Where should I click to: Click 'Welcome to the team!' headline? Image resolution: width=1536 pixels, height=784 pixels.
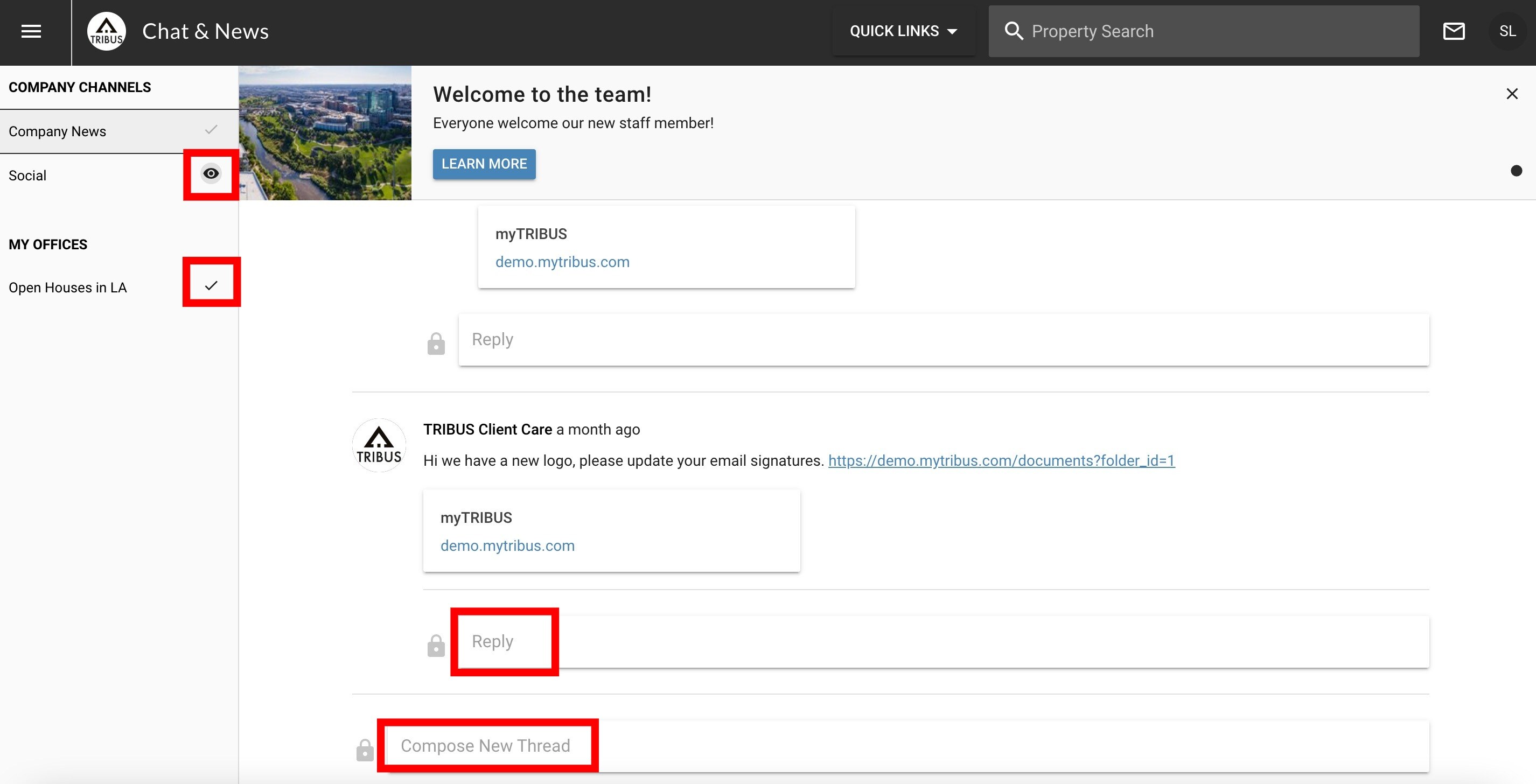[x=542, y=94]
